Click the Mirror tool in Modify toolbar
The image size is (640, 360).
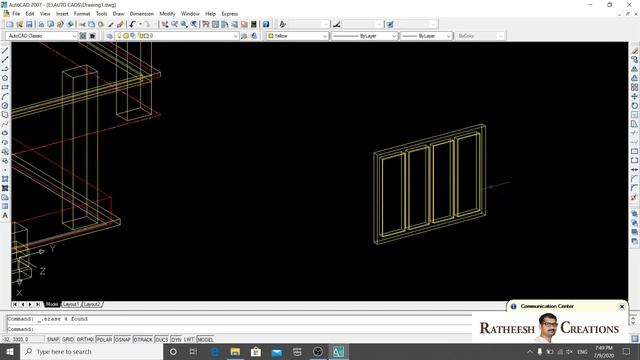point(634,69)
